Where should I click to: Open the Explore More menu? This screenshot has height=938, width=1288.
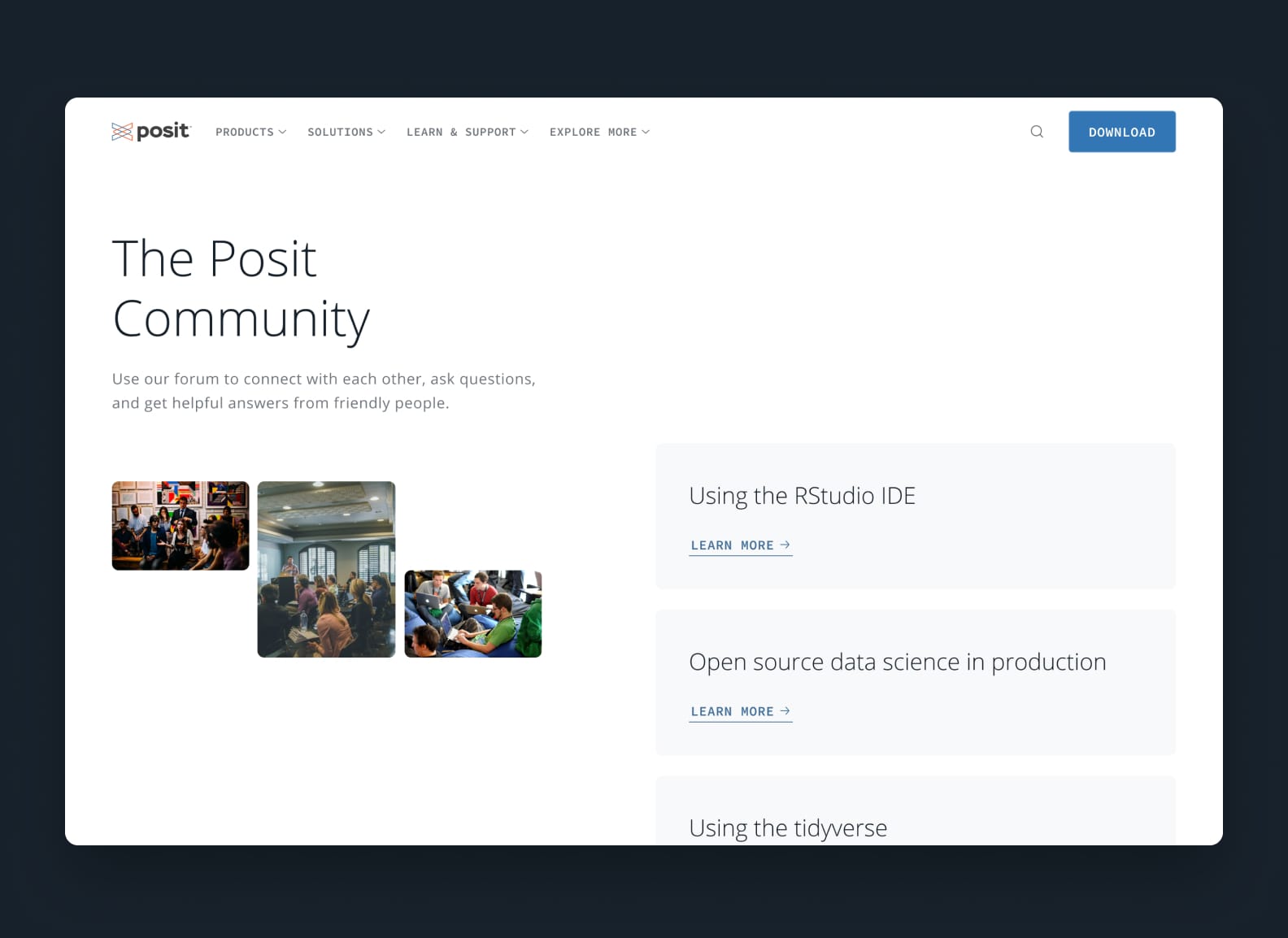(x=599, y=132)
